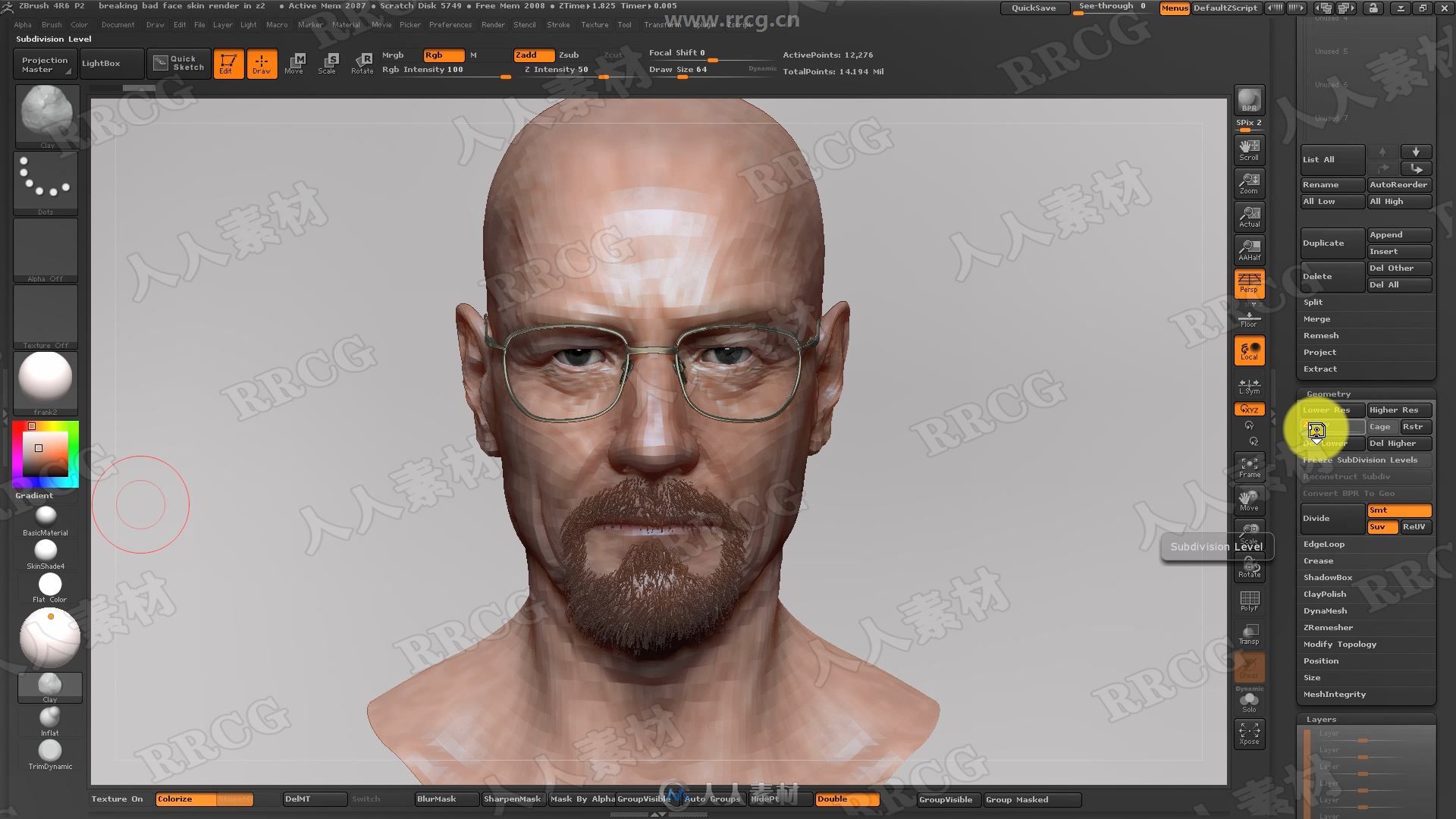Click the Frame mesh icon
Screen dimensions: 1456x819
click(1249, 466)
